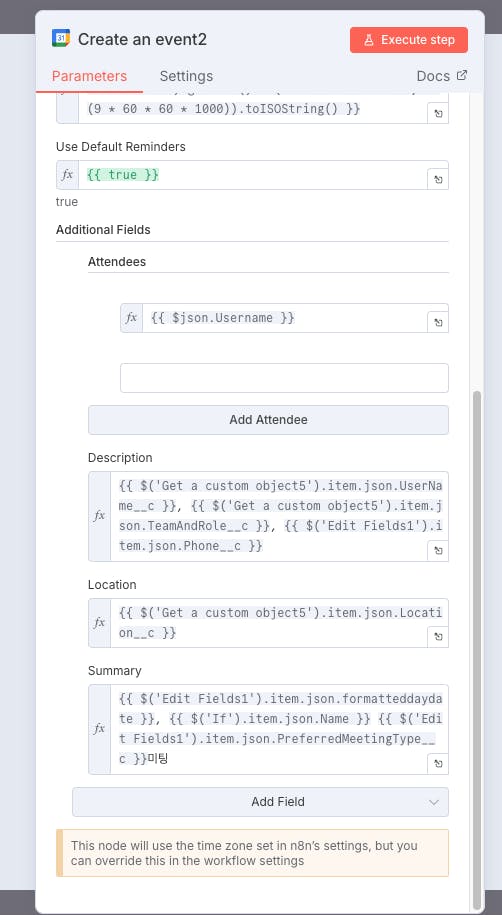Click the fx icon beside Location
This screenshot has height=915, width=502.
tap(99, 623)
